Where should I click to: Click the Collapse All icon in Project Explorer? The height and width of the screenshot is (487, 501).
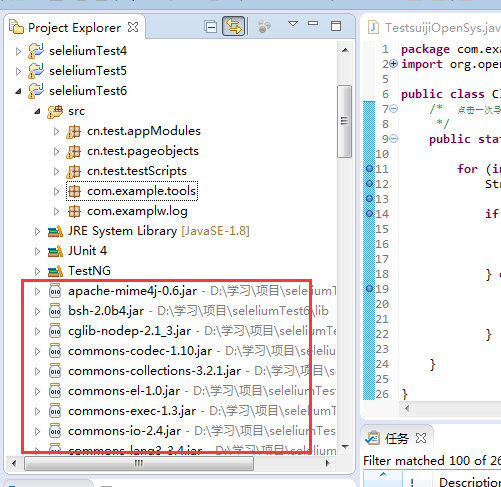[x=211, y=27]
